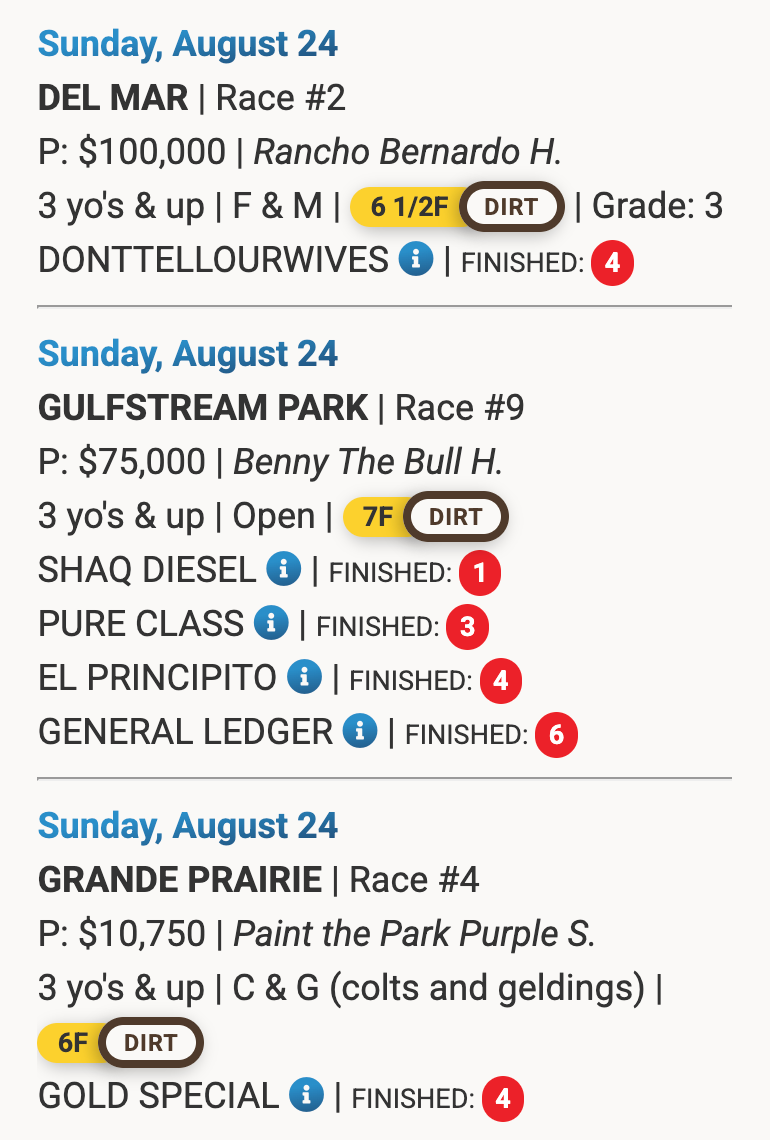Click the DIRT surface badge for Del Mar

click(x=512, y=207)
